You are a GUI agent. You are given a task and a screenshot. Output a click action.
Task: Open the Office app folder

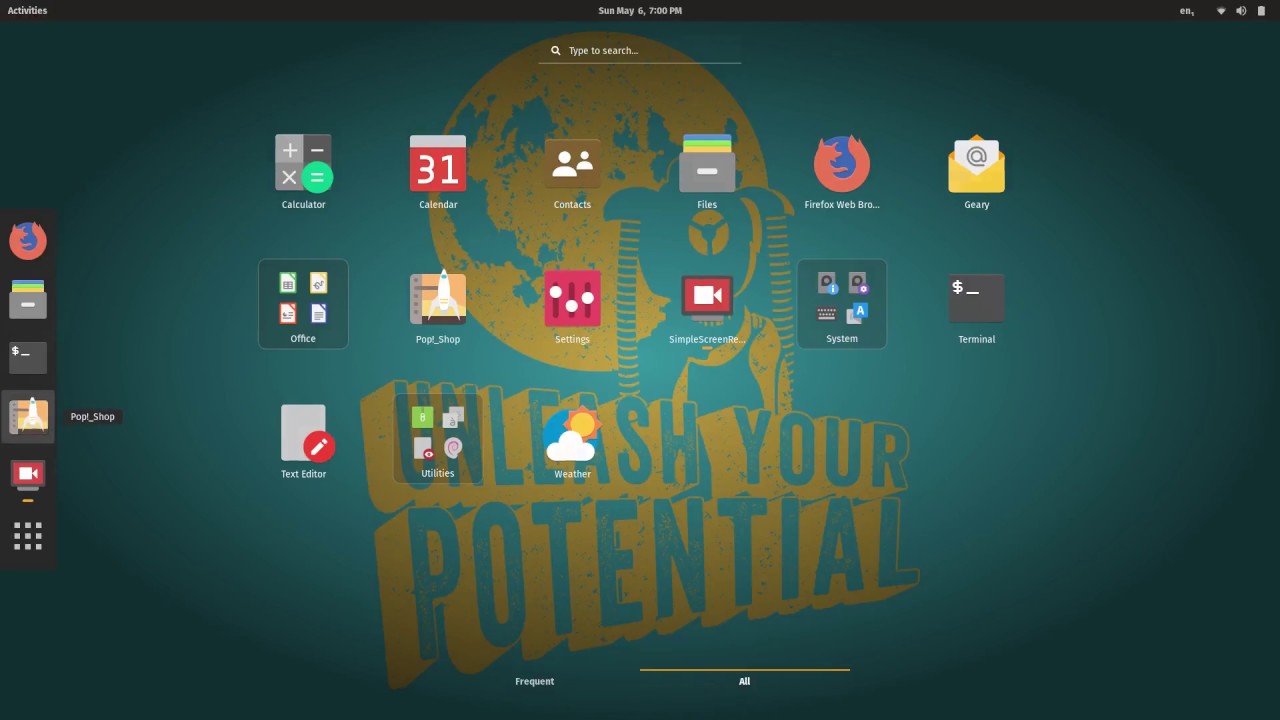(x=303, y=304)
